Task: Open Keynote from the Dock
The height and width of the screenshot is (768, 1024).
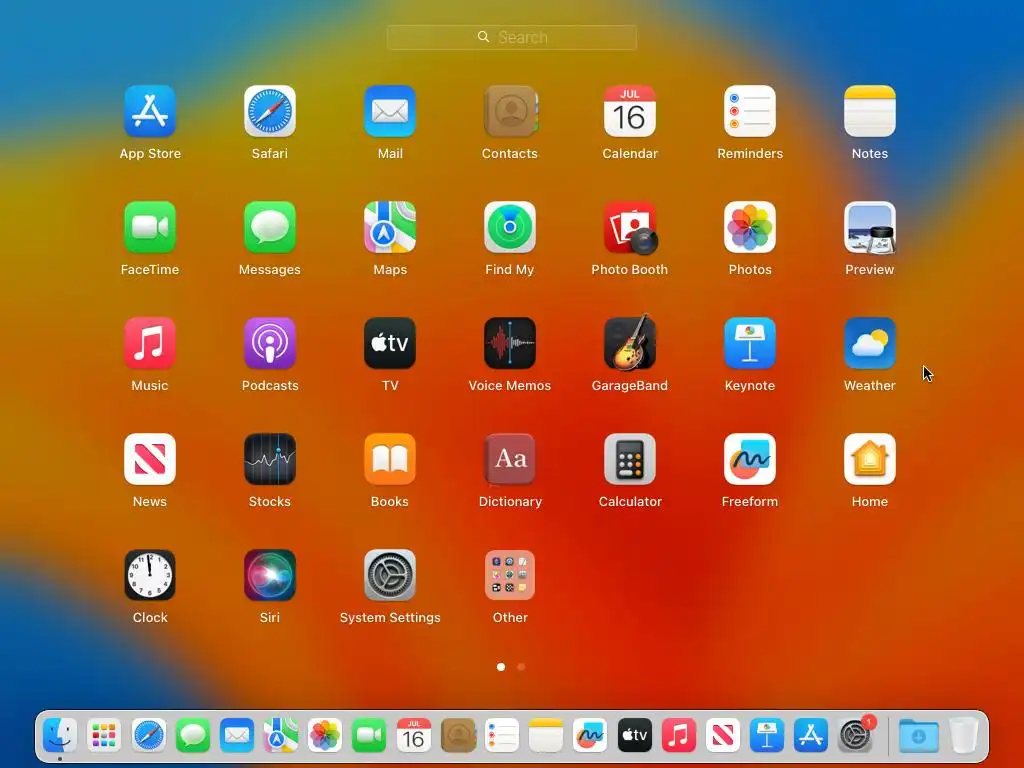Action: pos(767,735)
